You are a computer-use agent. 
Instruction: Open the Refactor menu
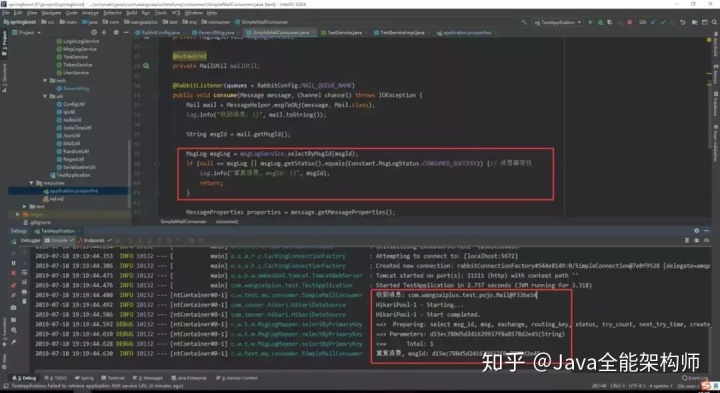[112, 13]
